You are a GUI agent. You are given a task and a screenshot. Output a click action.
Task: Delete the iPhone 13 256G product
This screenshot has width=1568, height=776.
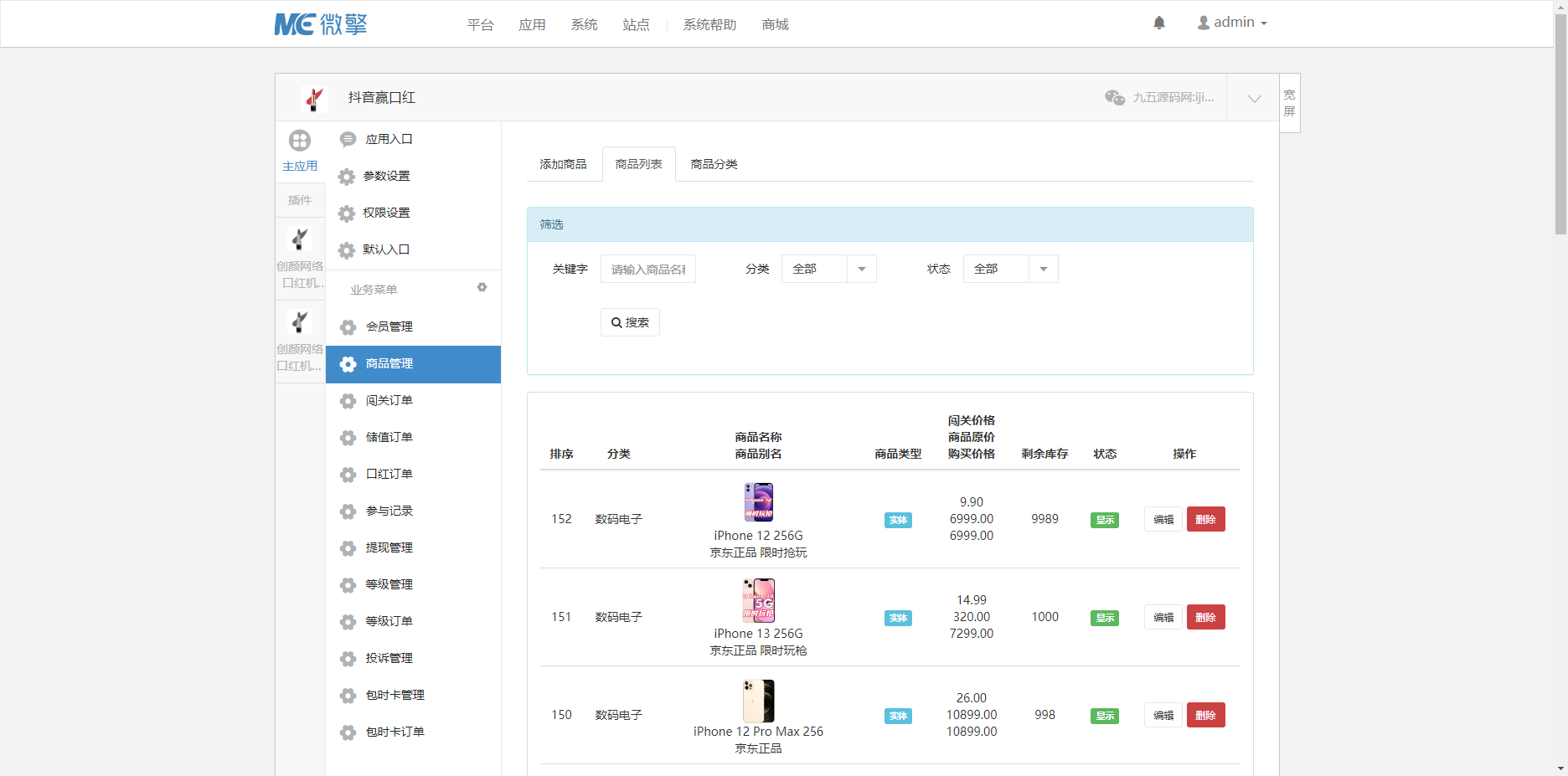(1205, 617)
